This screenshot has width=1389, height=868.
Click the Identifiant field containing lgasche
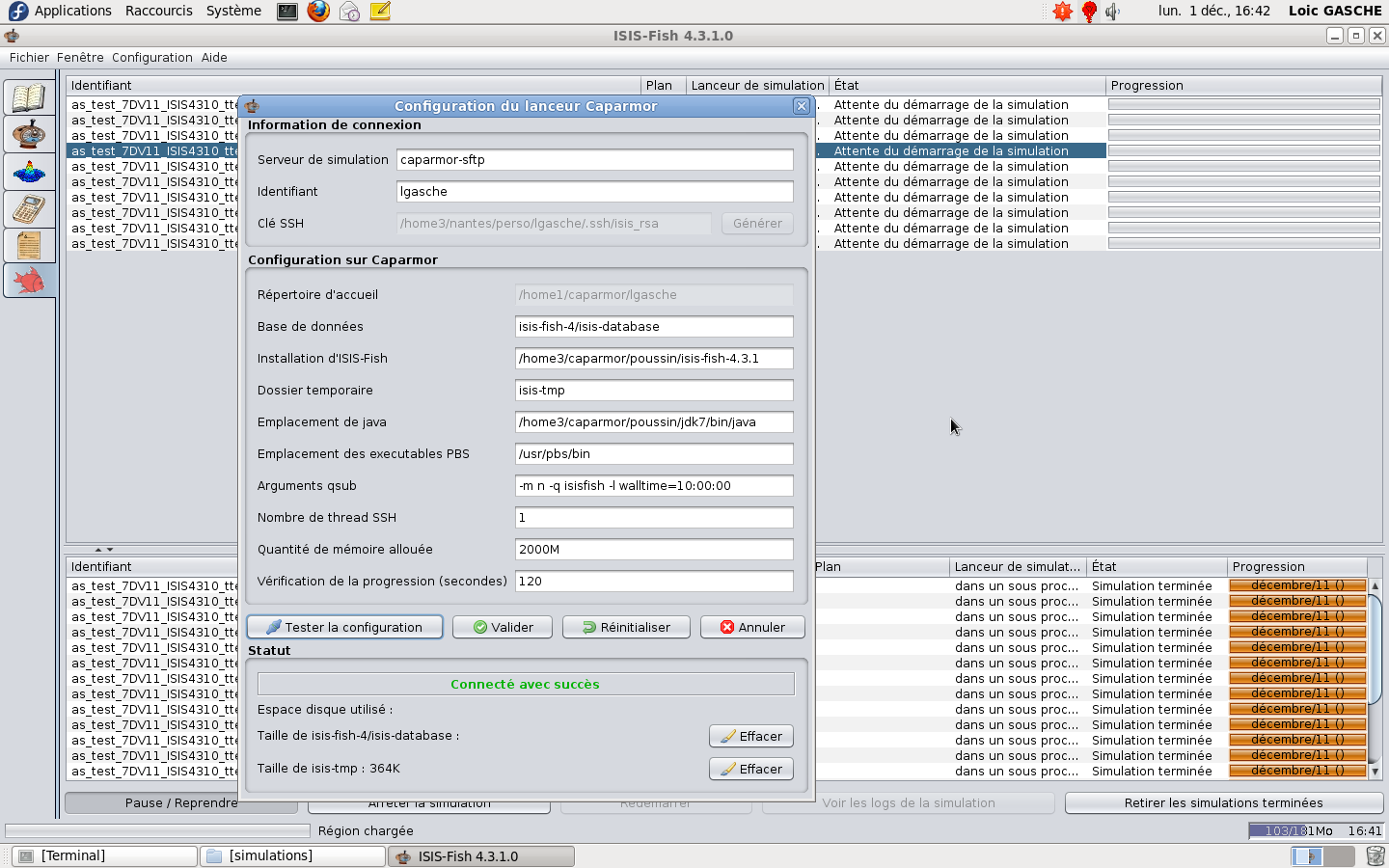point(595,192)
